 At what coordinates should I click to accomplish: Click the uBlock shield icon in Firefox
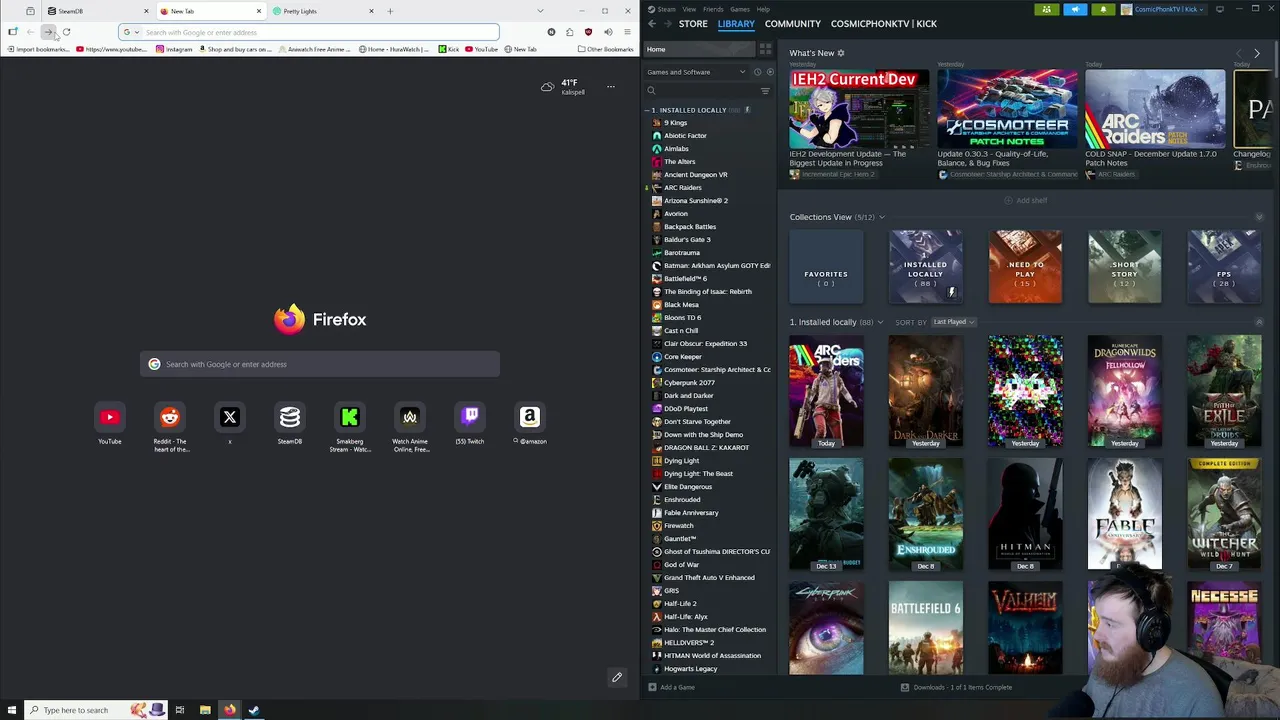588,32
